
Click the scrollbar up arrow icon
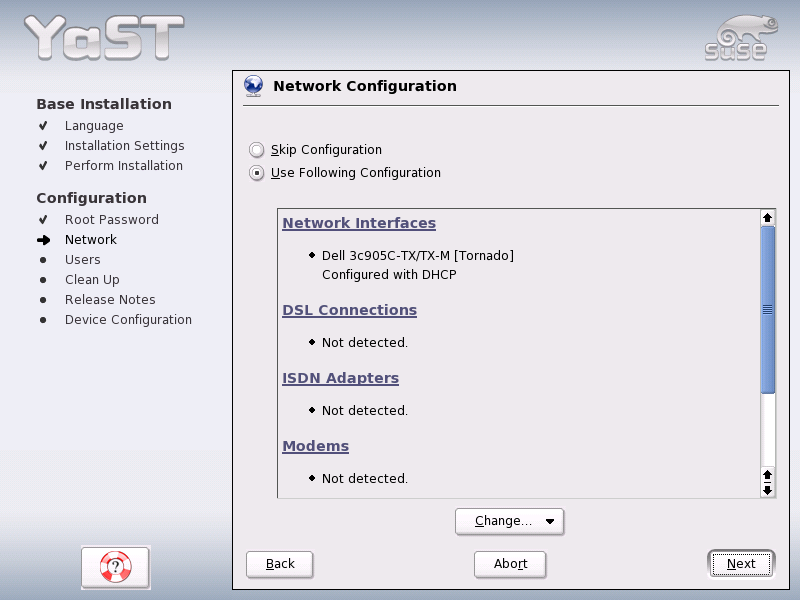point(767,216)
